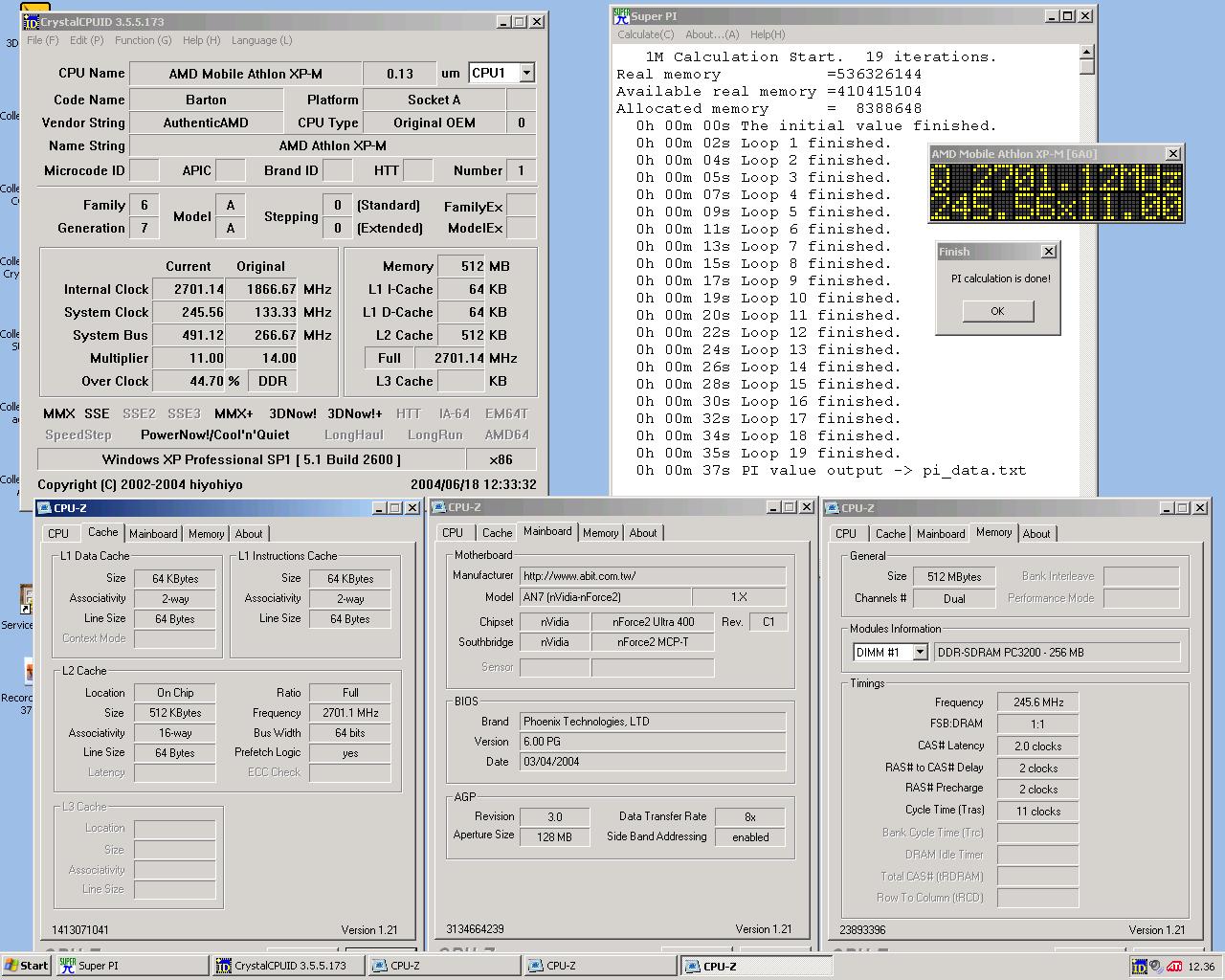Open the ATI tray icon
Image resolution: width=1225 pixels, height=980 pixels.
click(1173, 967)
